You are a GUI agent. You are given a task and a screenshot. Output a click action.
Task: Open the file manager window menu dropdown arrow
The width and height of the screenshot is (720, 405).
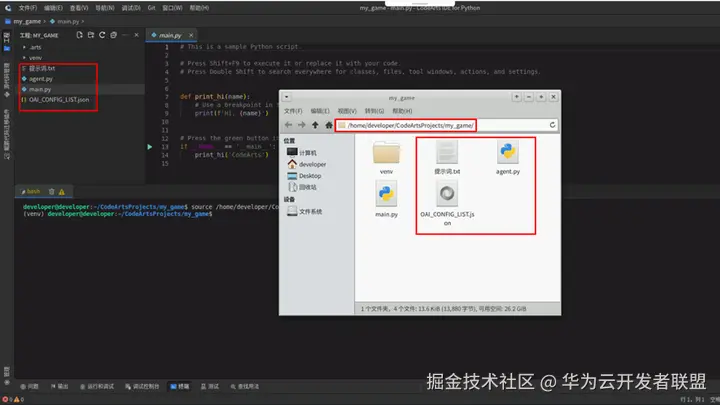(287, 97)
